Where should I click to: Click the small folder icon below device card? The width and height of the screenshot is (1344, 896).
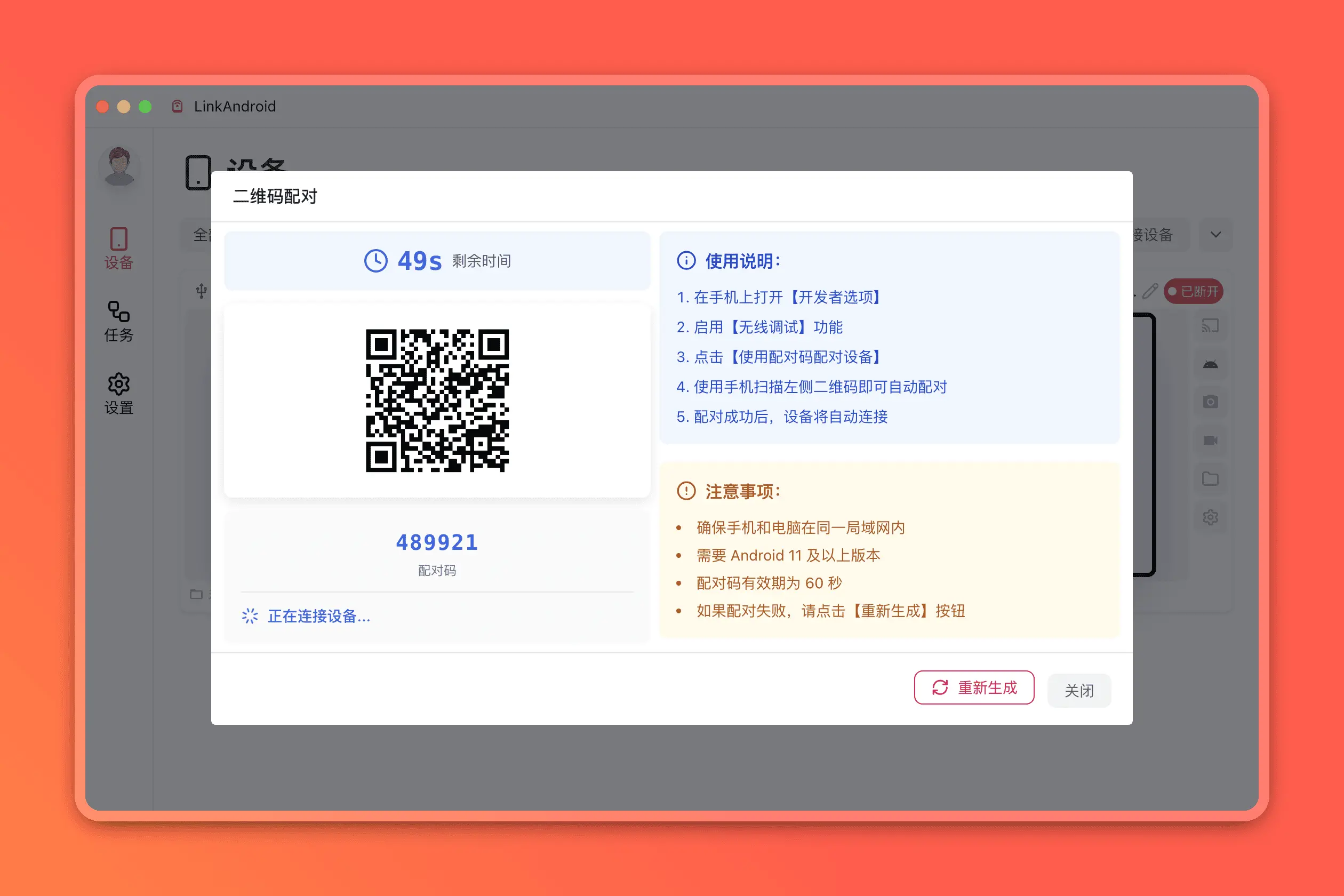point(196,594)
